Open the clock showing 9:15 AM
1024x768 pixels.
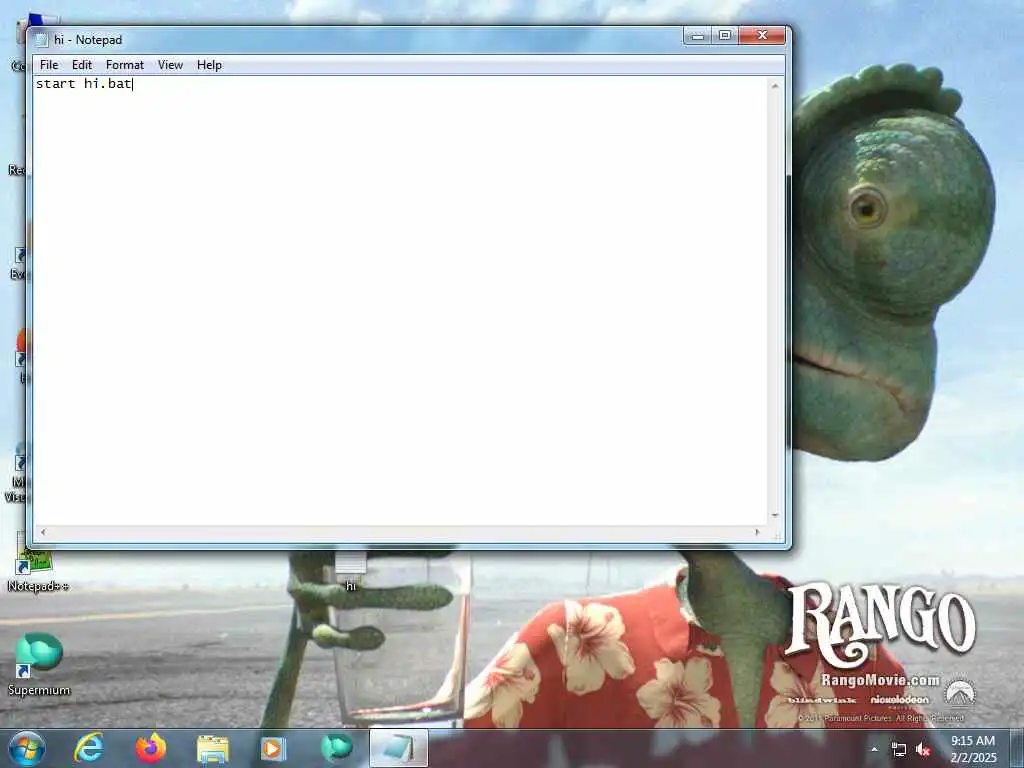coord(973,749)
